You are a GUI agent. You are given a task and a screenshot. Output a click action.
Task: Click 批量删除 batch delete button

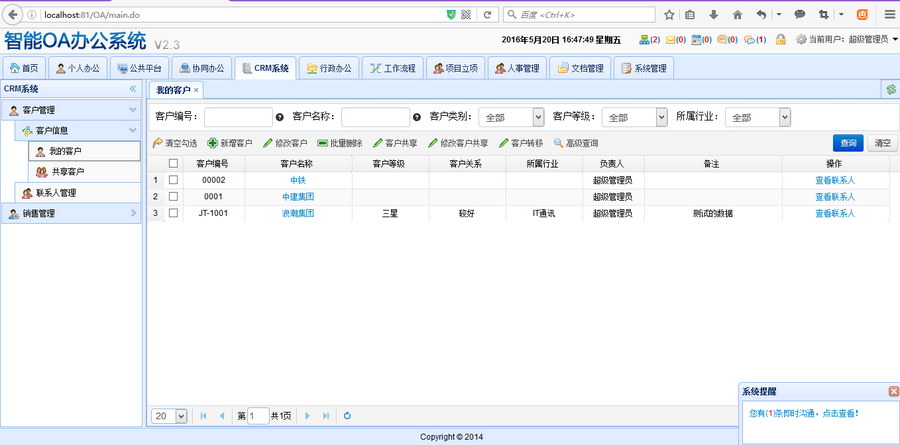[x=340, y=143]
